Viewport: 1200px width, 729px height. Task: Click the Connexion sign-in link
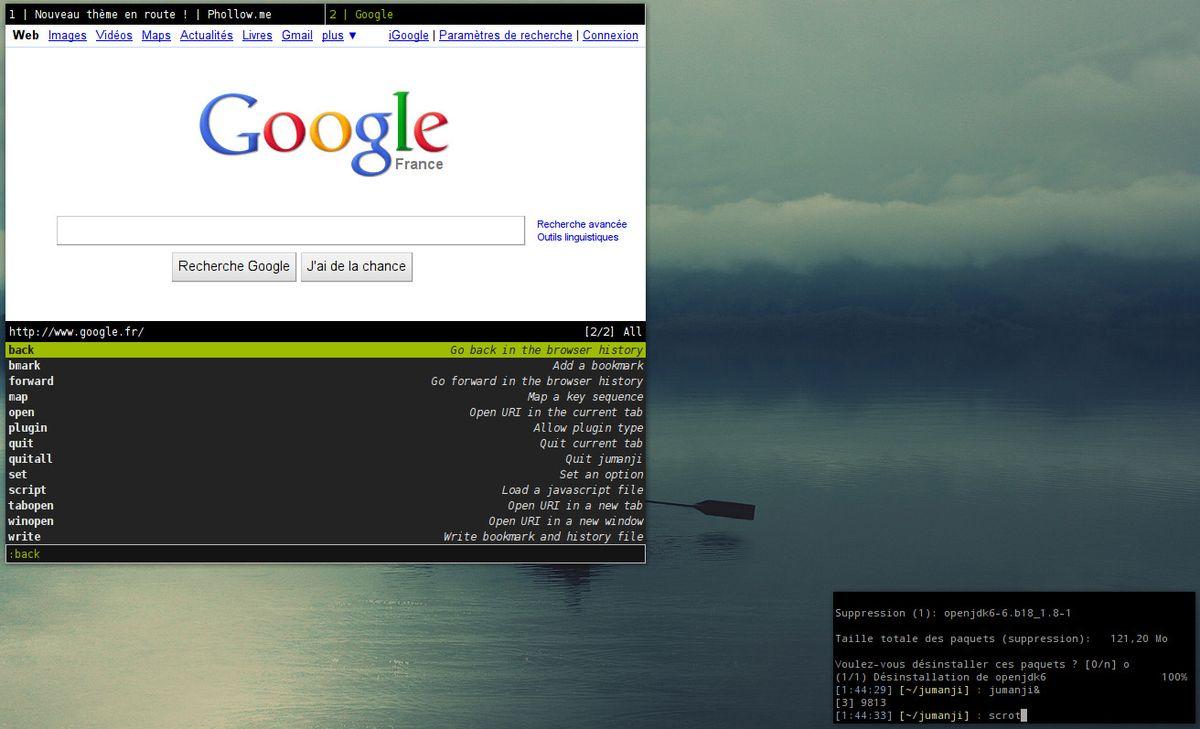point(610,35)
